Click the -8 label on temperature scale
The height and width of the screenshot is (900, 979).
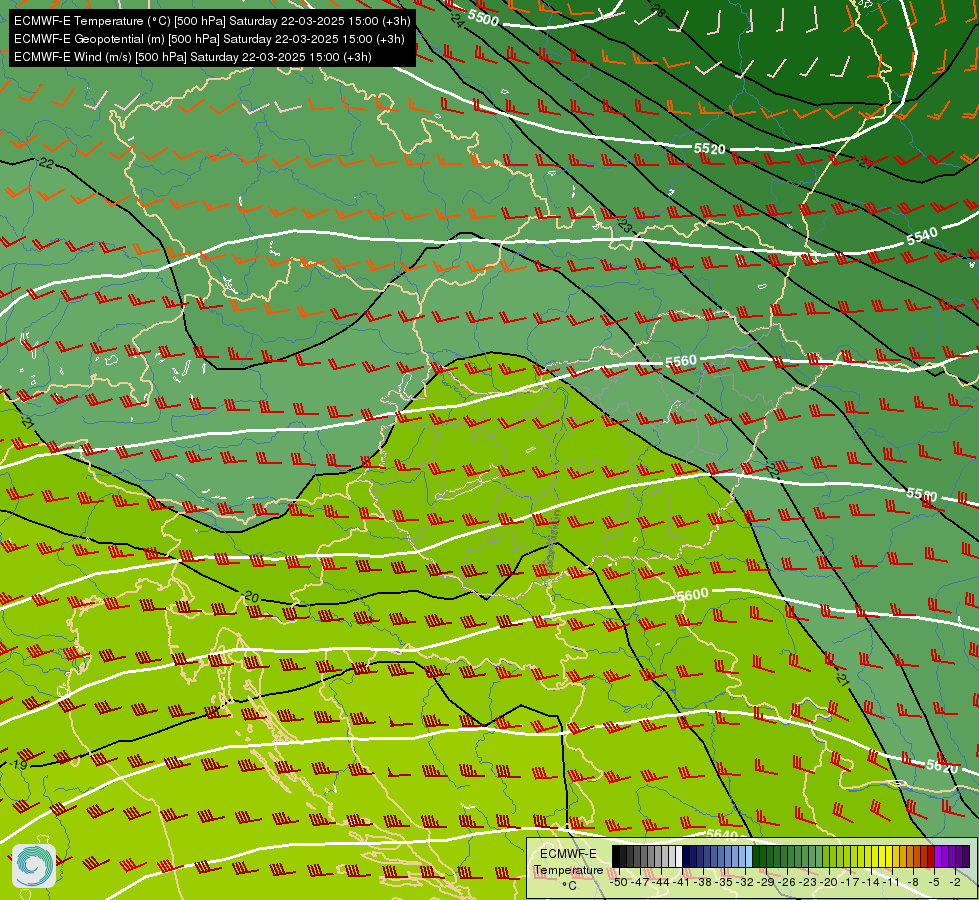pyautogui.click(x=913, y=882)
